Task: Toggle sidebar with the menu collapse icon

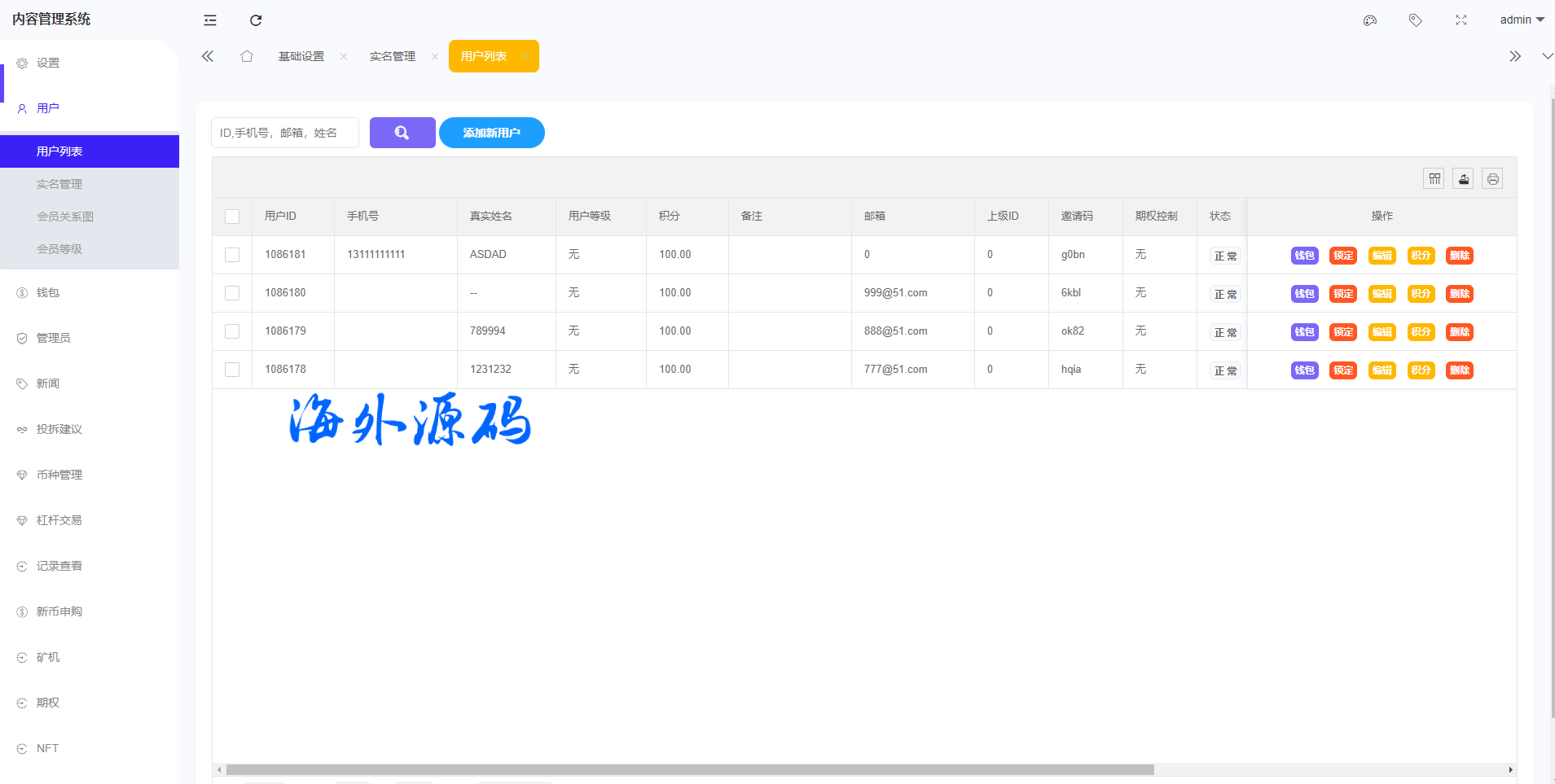Action: click(210, 20)
